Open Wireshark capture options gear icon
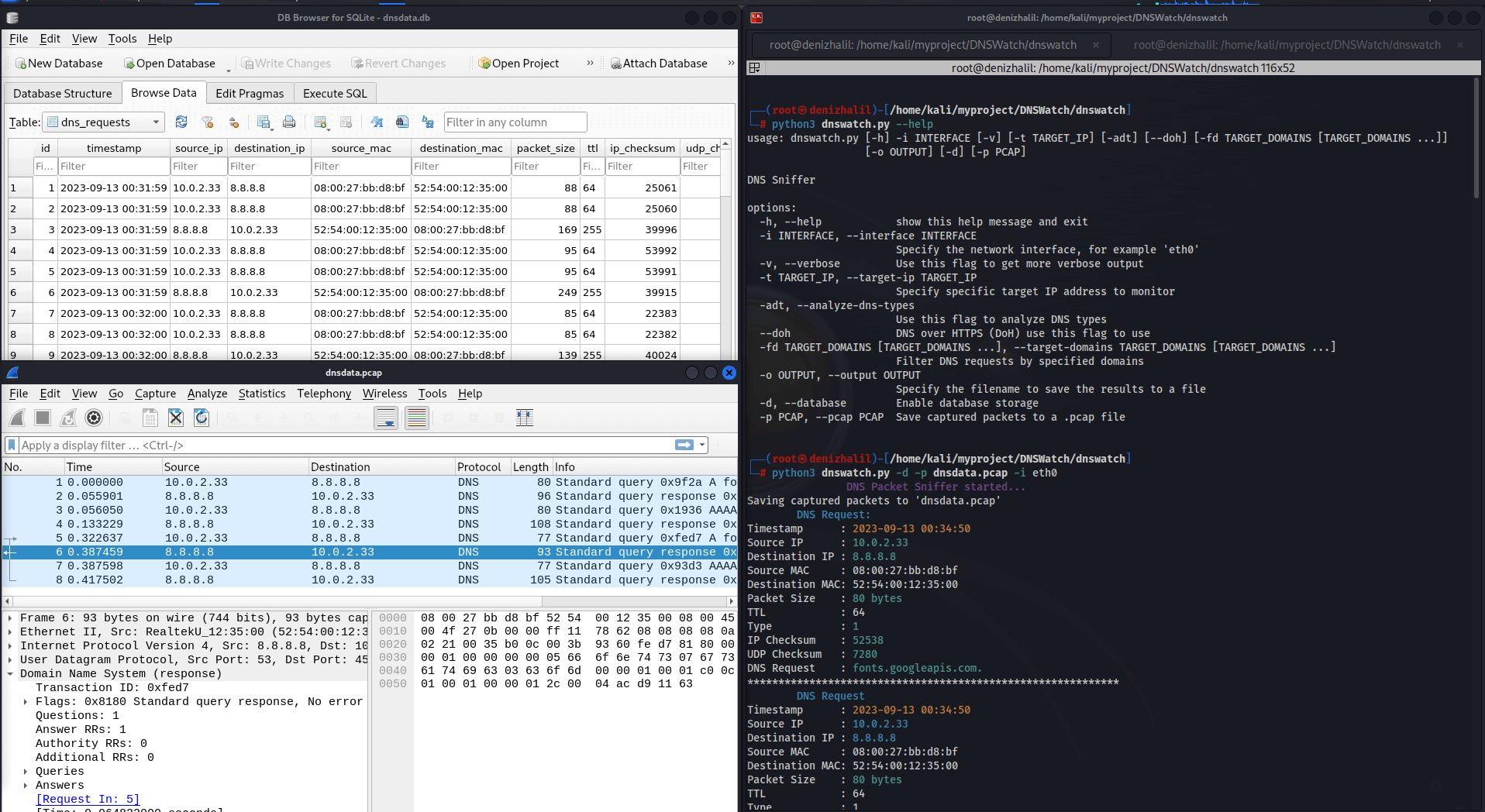 point(94,418)
